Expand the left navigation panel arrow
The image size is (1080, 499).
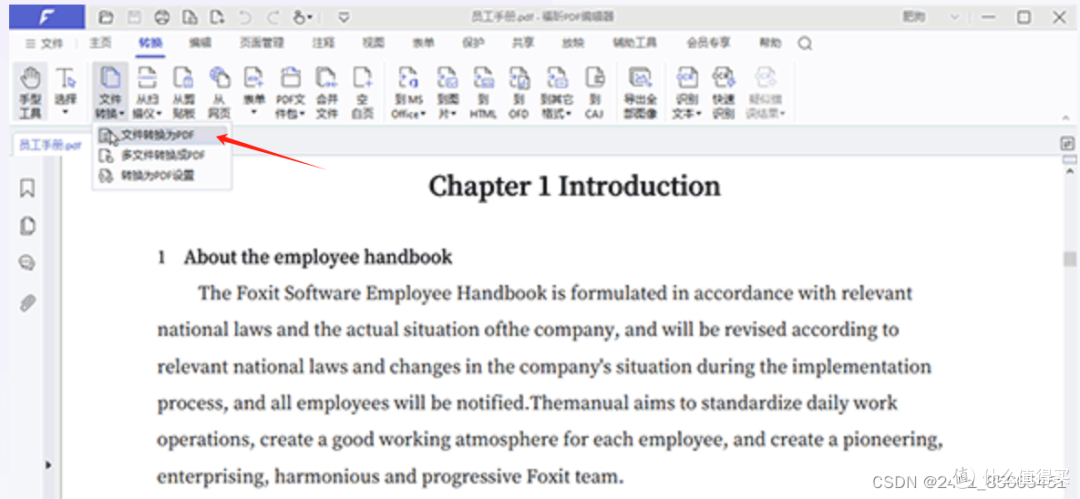48,465
